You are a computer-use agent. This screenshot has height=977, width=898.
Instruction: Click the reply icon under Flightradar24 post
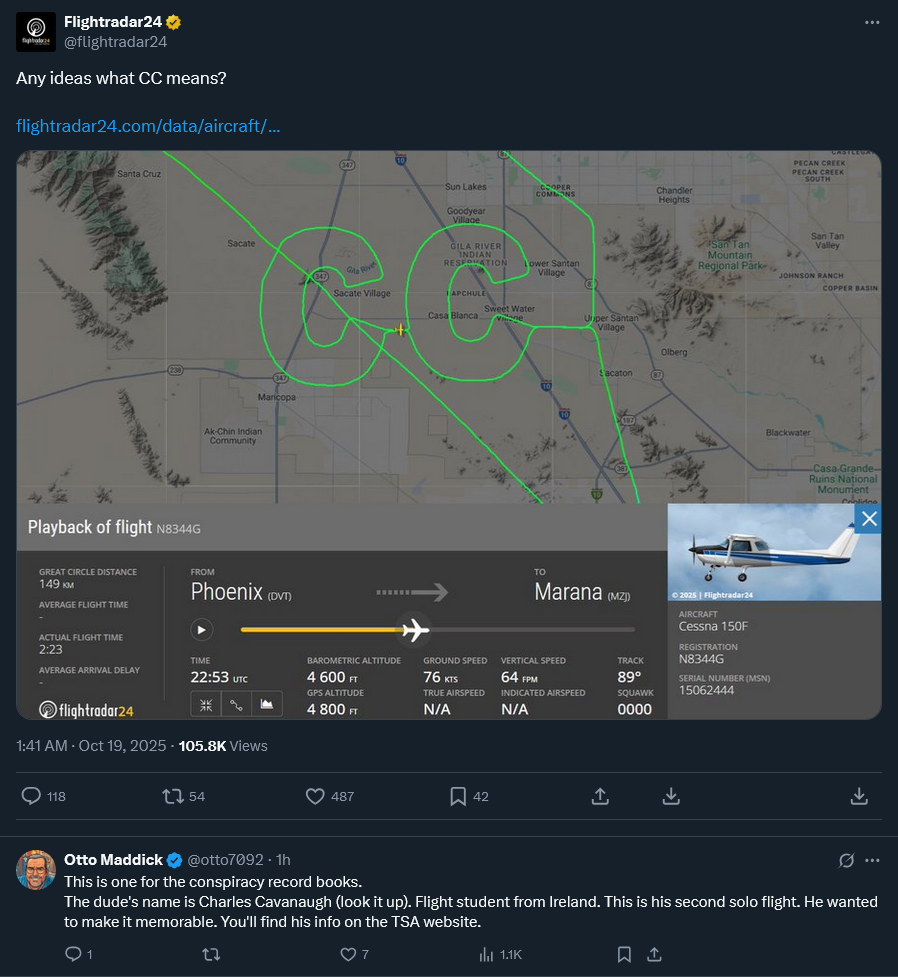click(x=32, y=796)
